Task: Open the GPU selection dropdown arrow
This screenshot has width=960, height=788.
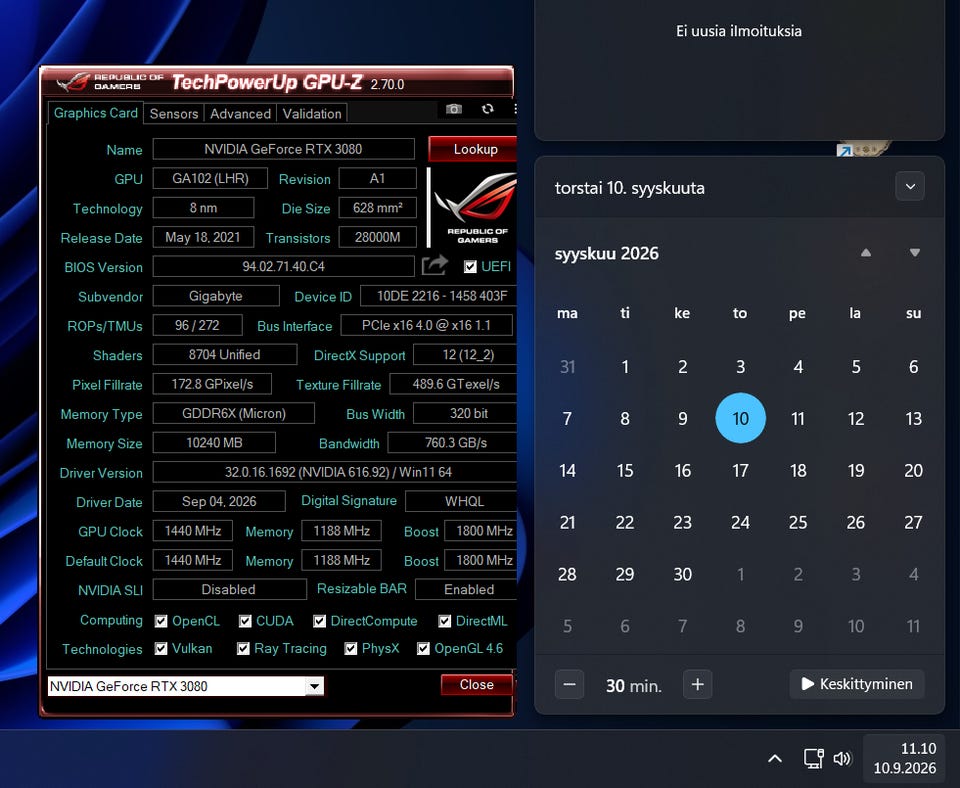Action: (x=314, y=686)
